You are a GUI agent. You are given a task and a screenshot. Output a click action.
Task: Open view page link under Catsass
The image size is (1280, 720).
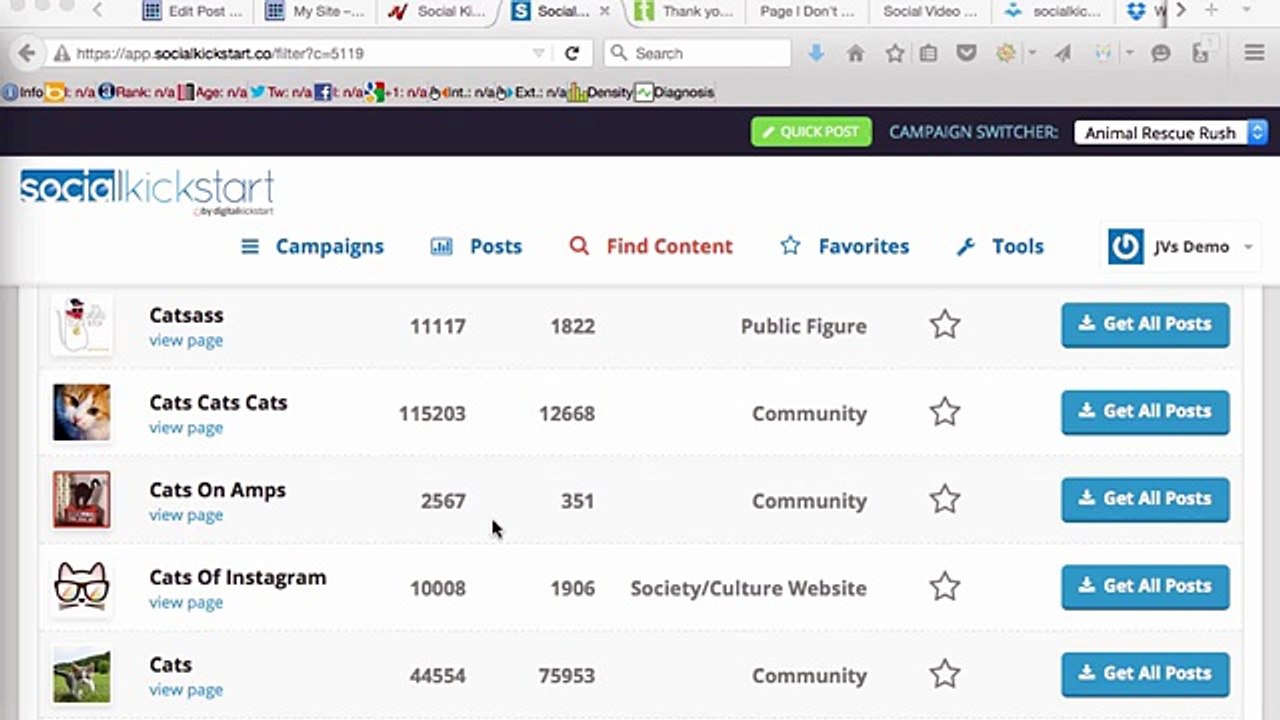pos(186,340)
